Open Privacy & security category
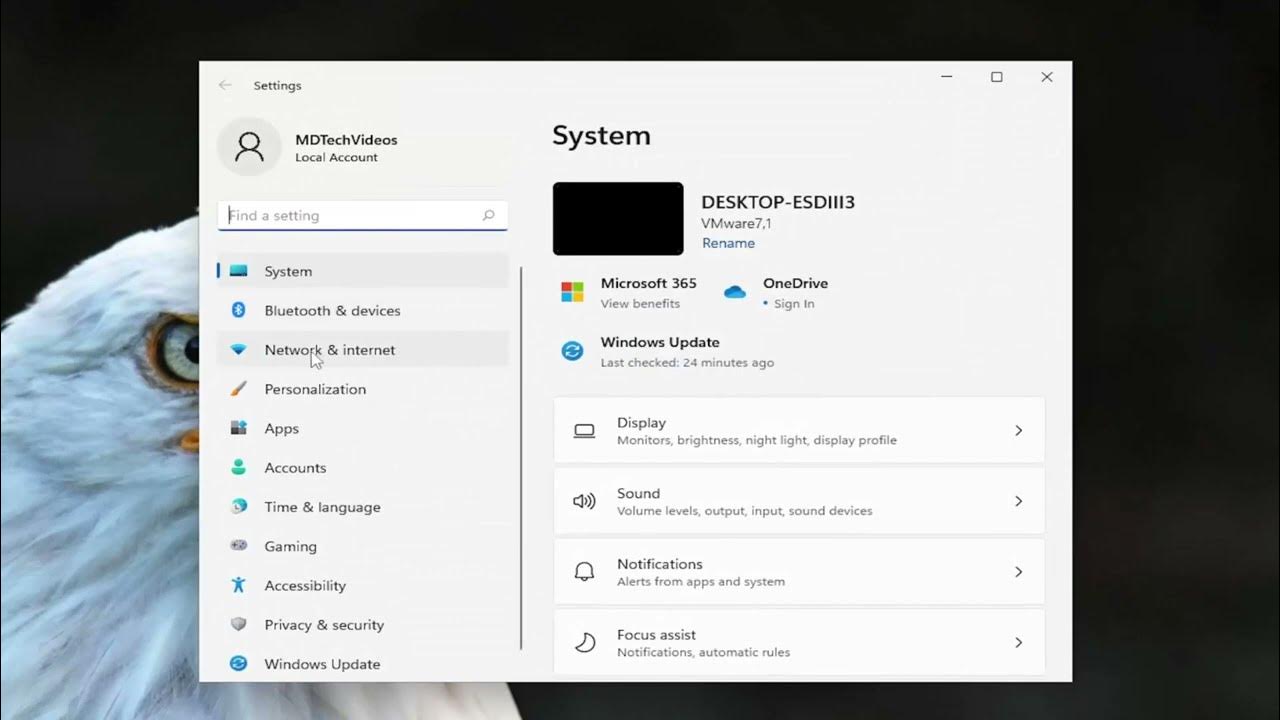The image size is (1280, 720). tap(363, 624)
